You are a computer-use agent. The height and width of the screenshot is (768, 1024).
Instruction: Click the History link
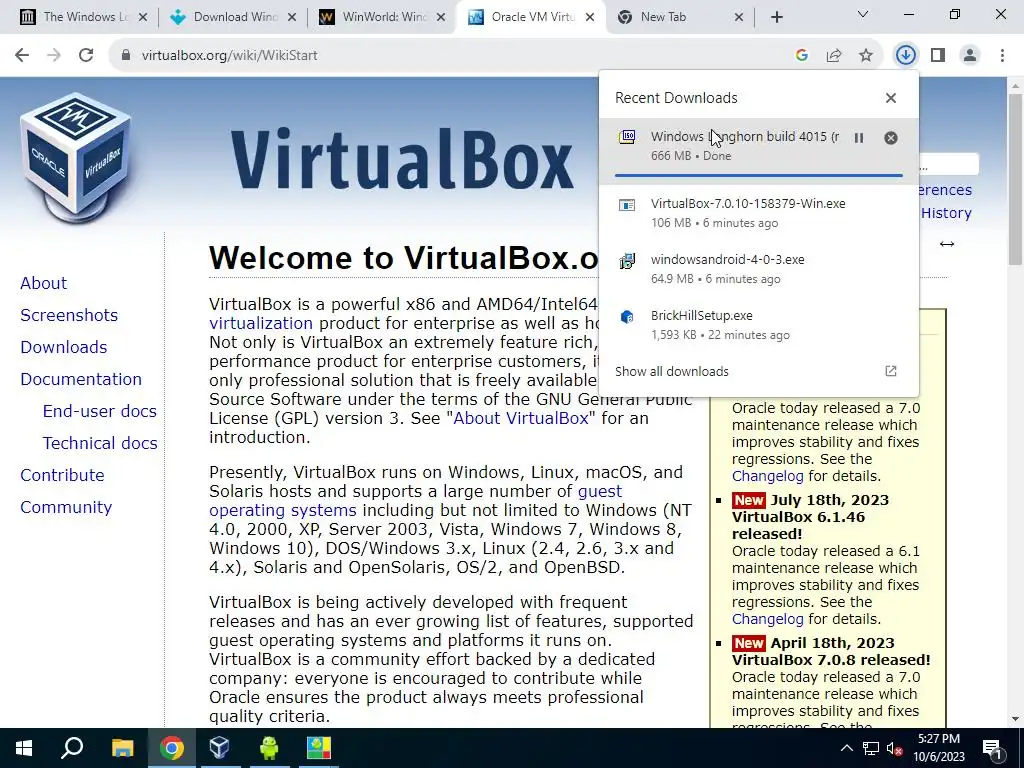946,213
